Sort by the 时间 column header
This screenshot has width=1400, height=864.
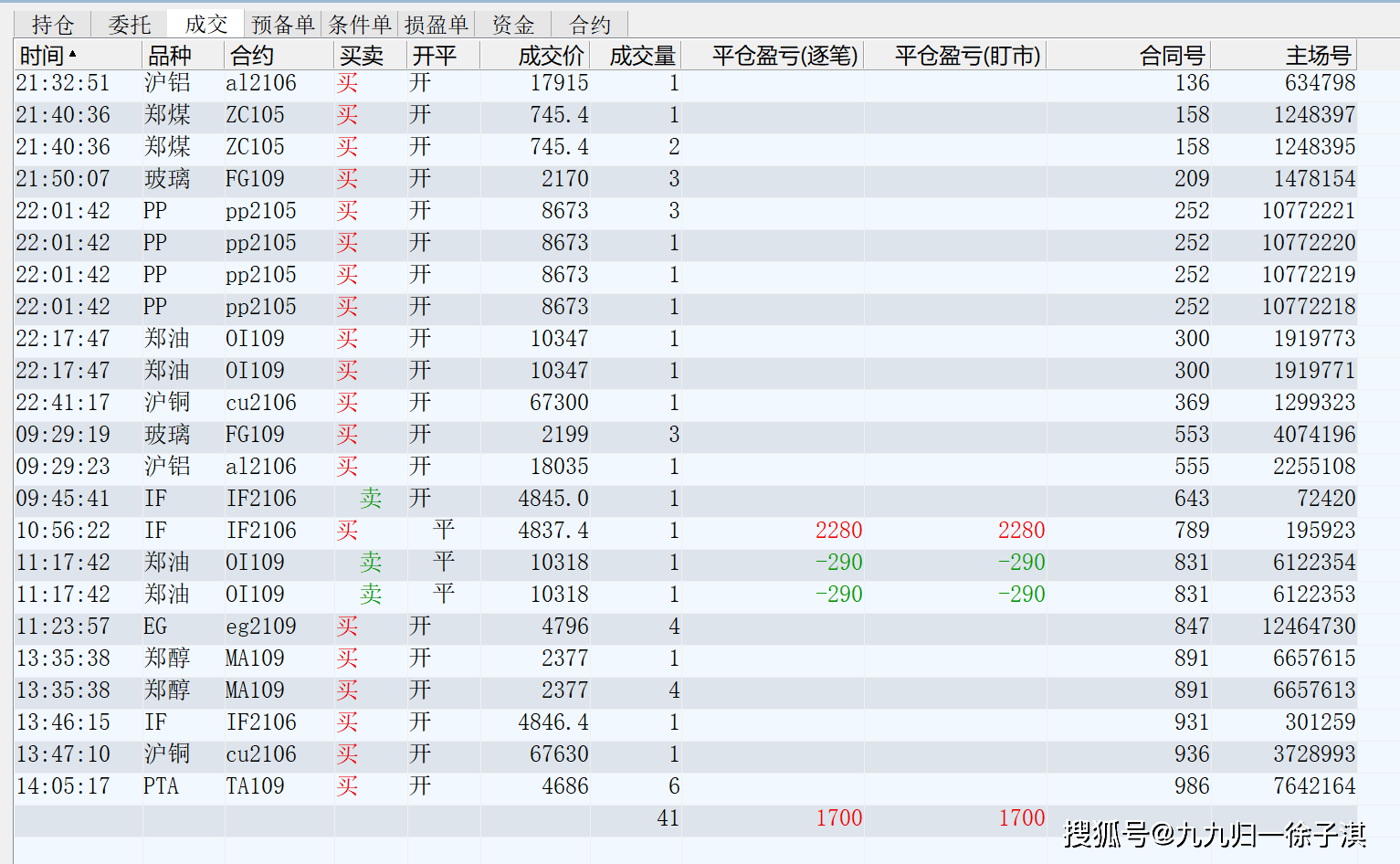tap(79, 56)
